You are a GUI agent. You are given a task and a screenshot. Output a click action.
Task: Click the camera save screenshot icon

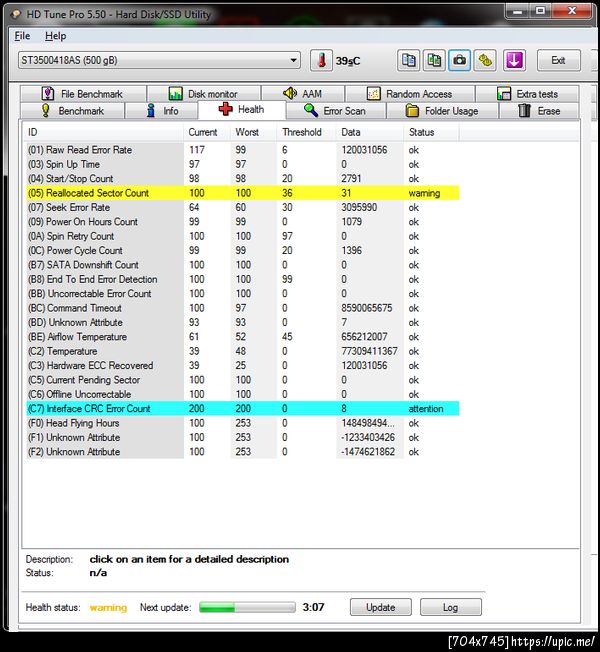point(459,61)
